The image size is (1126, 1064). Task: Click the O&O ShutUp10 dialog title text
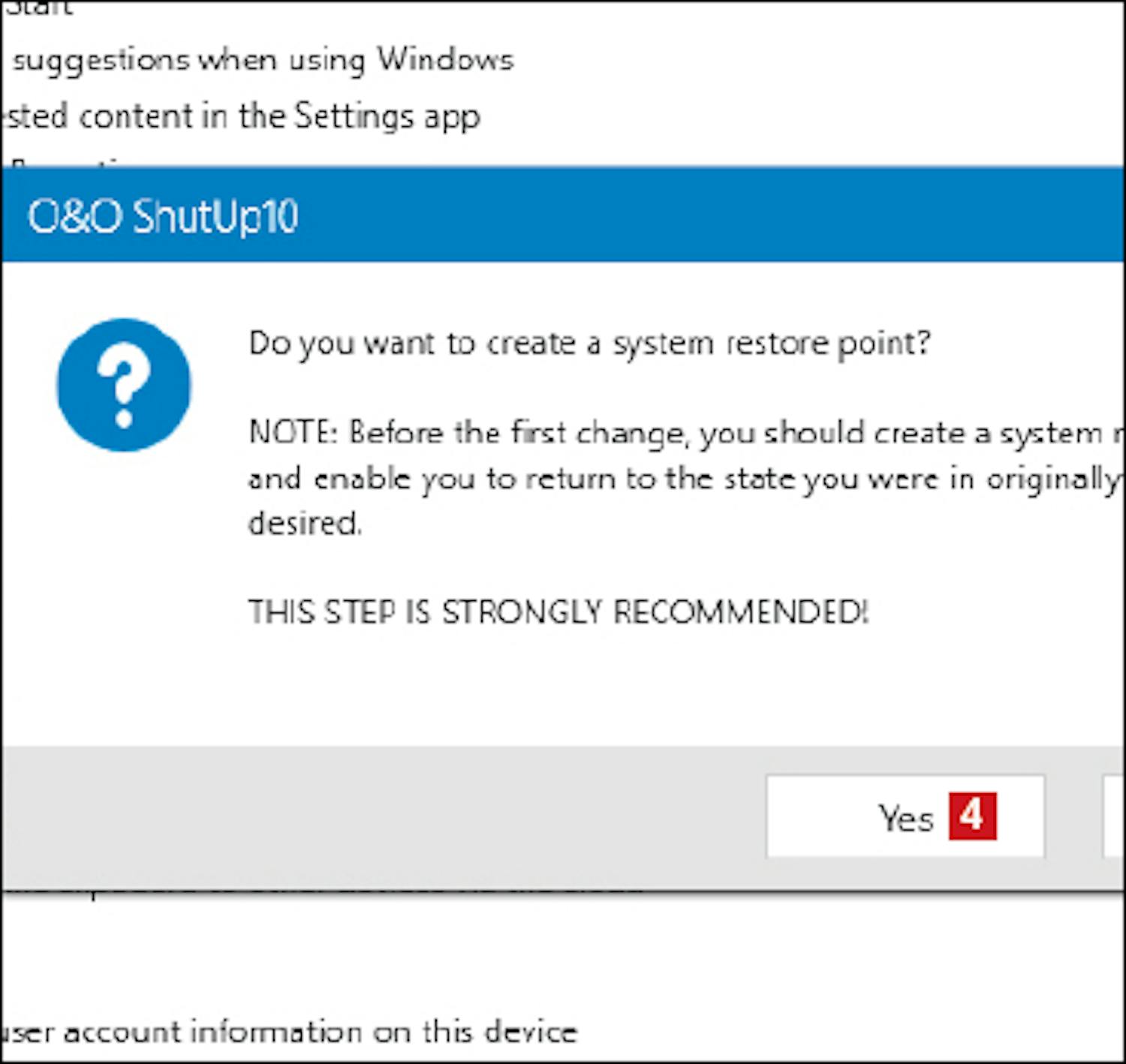pos(163,216)
